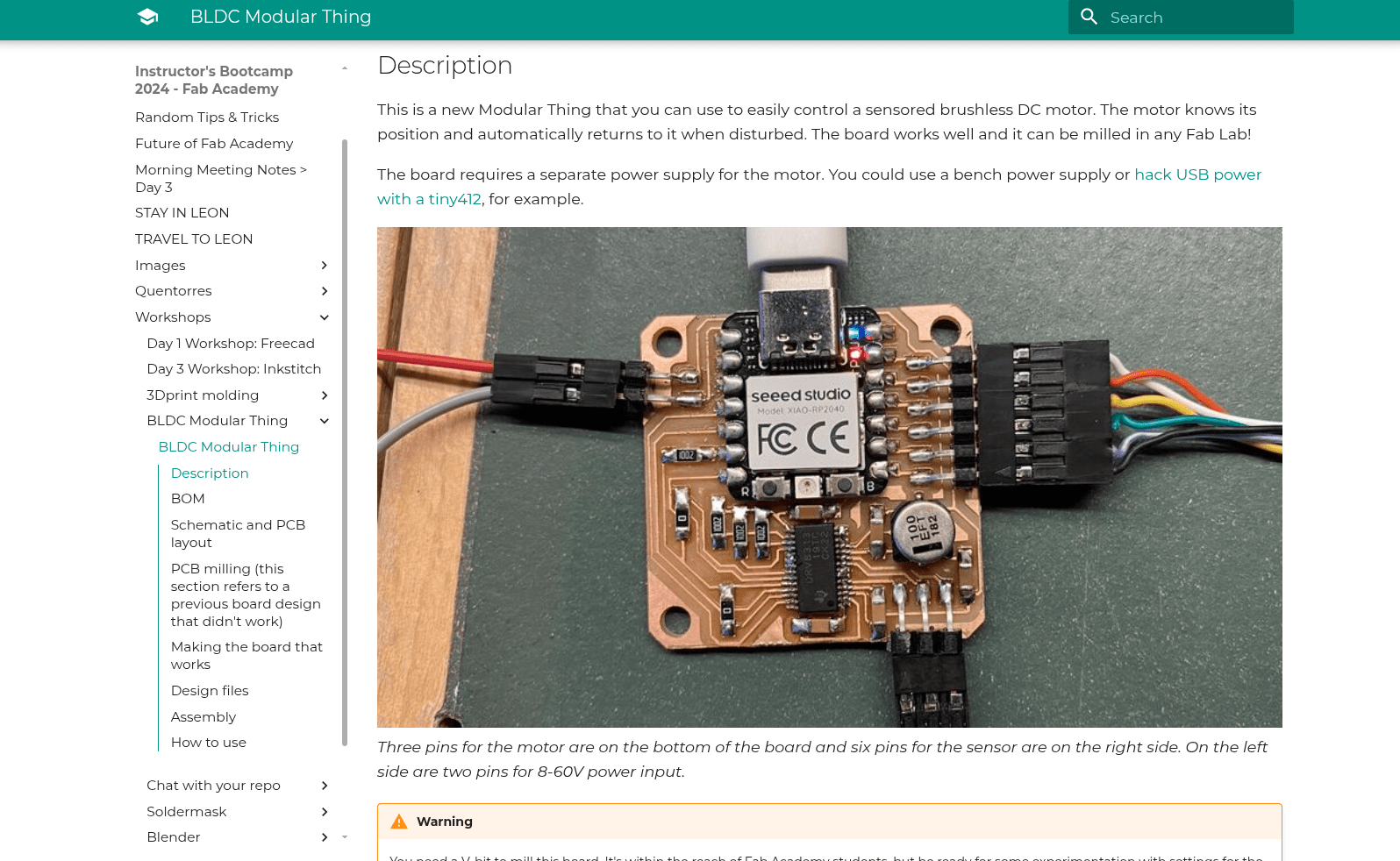Expand the Images section chevron
The height and width of the screenshot is (861, 1400).
[x=325, y=266]
